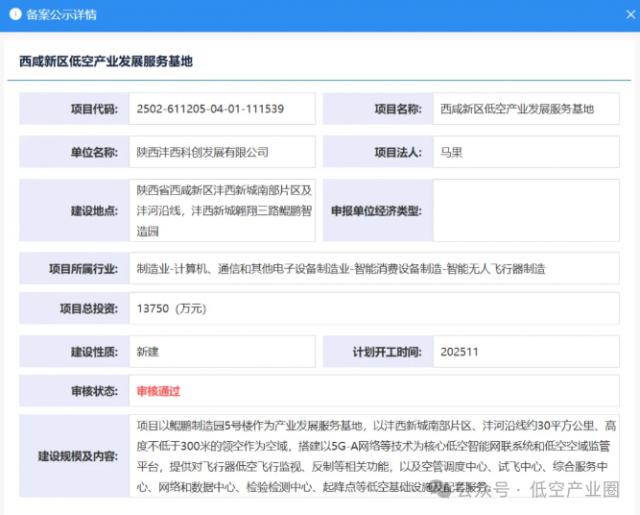Select the 西咸新区低空产业发展服务基地 section heading
The width and height of the screenshot is (640, 515).
click(106, 61)
